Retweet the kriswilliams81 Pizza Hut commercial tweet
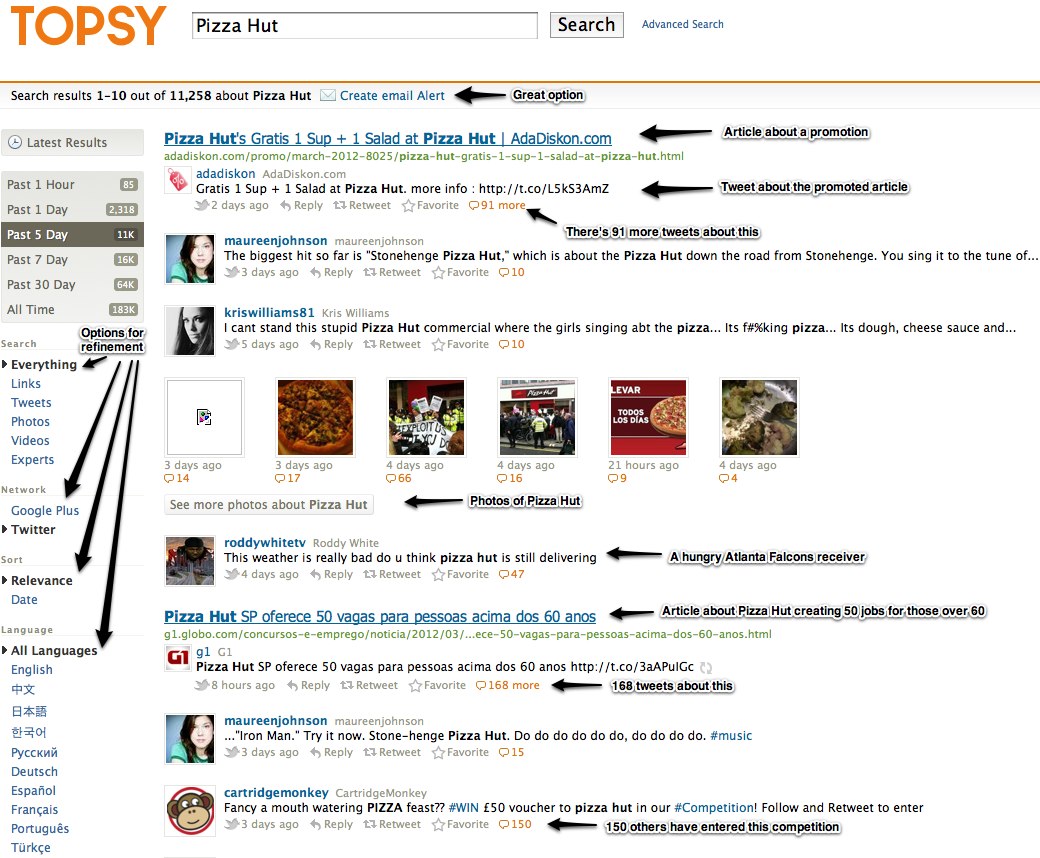The image size is (1040, 858). click(x=392, y=344)
